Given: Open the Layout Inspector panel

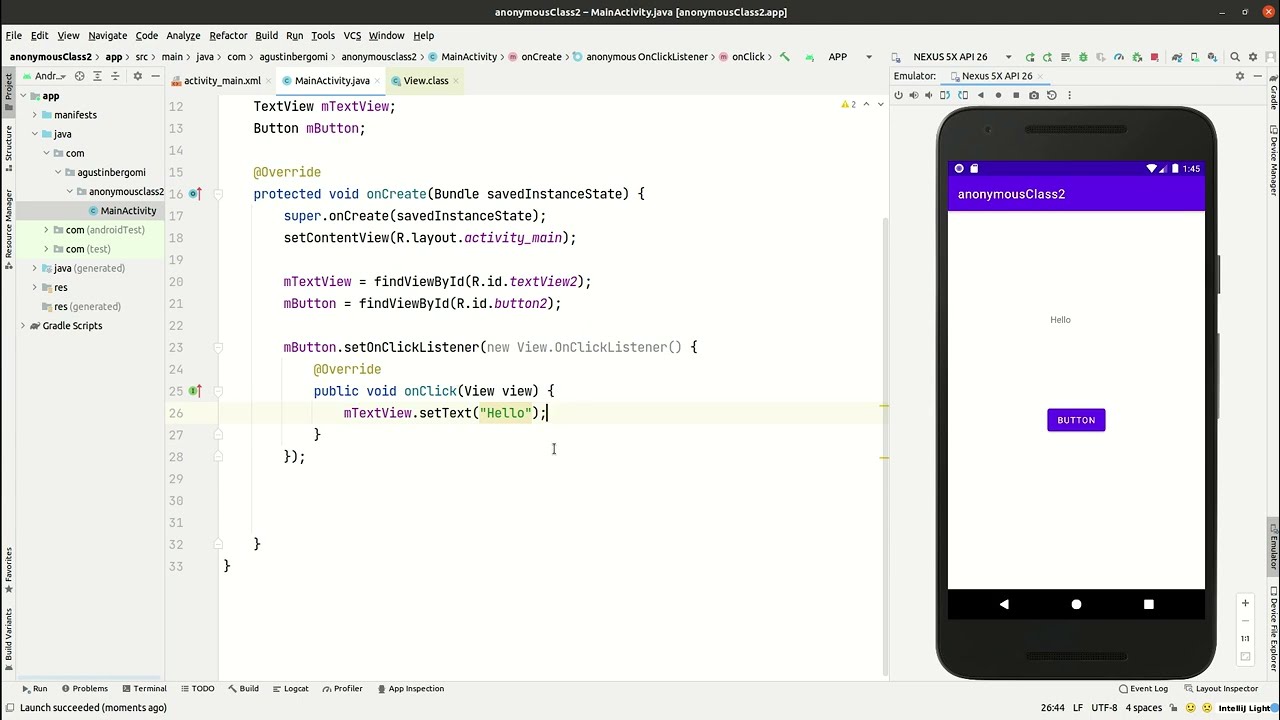Looking at the screenshot, I should tap(1220, 688).
